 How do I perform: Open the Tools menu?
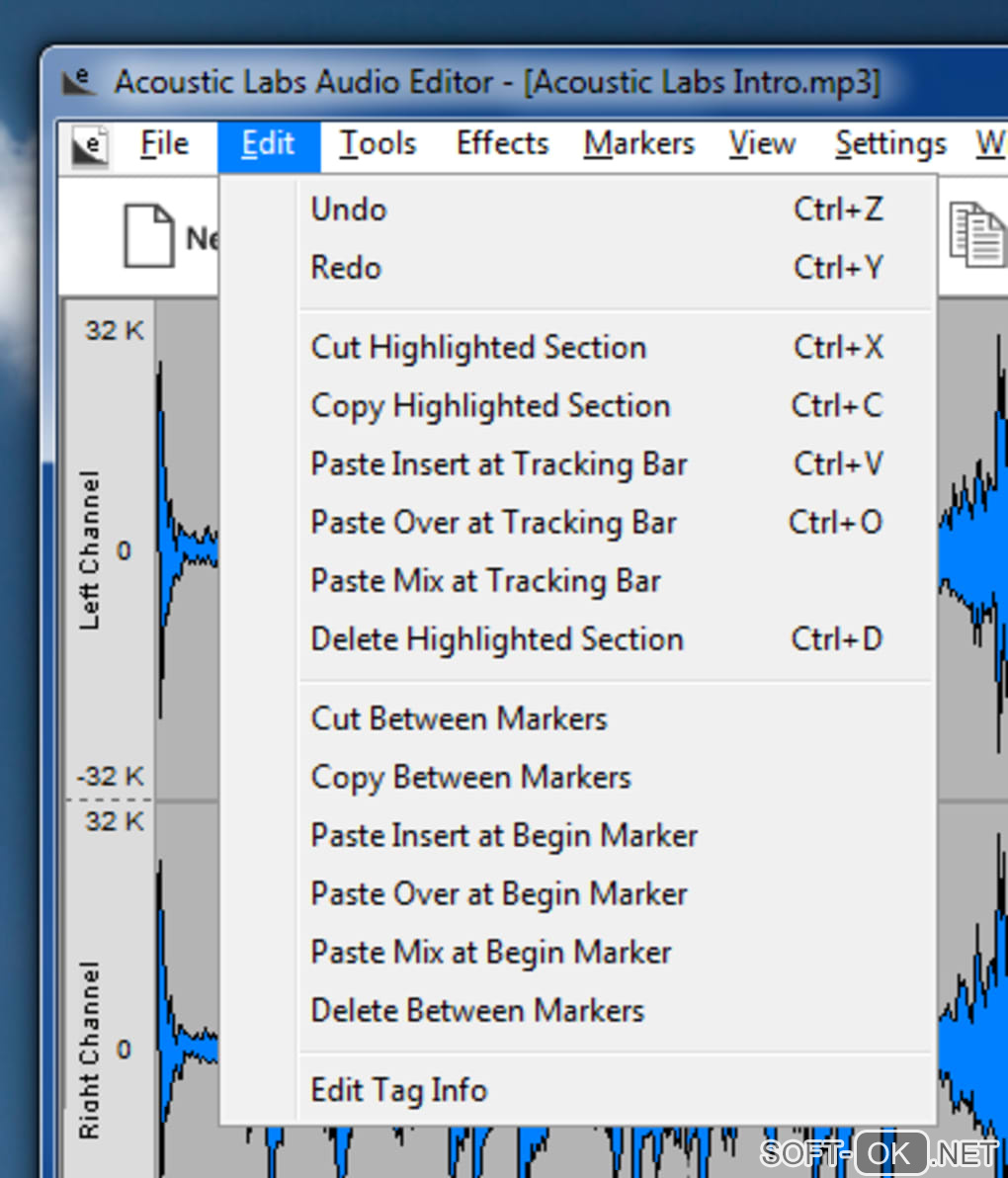point(378,144)
